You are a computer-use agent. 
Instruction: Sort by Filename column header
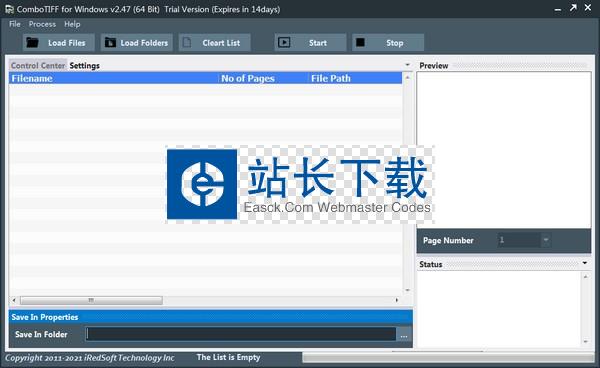point(113,78)
